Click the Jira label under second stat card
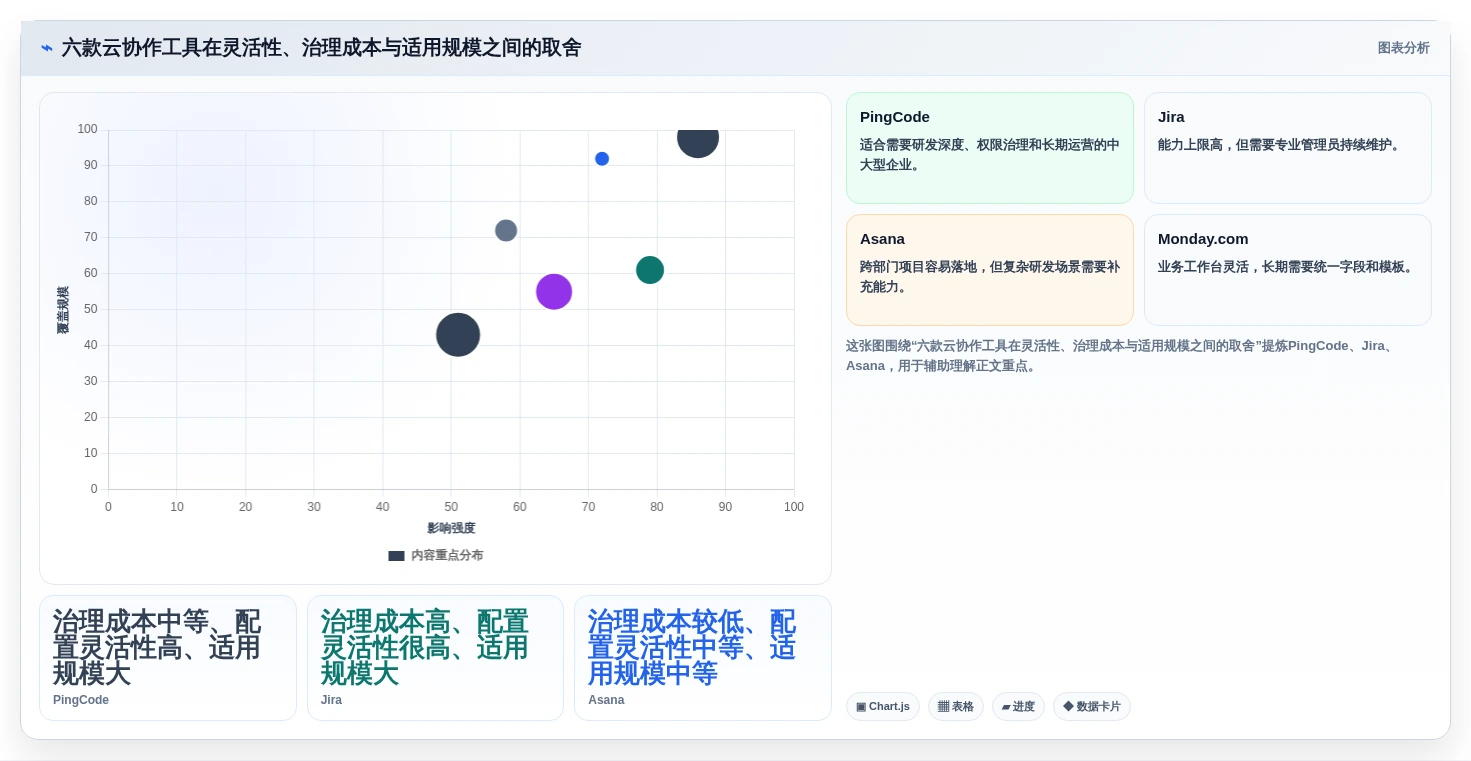Image resolution: width=1471 pixels, height=761 pixels. click(331, 700)
